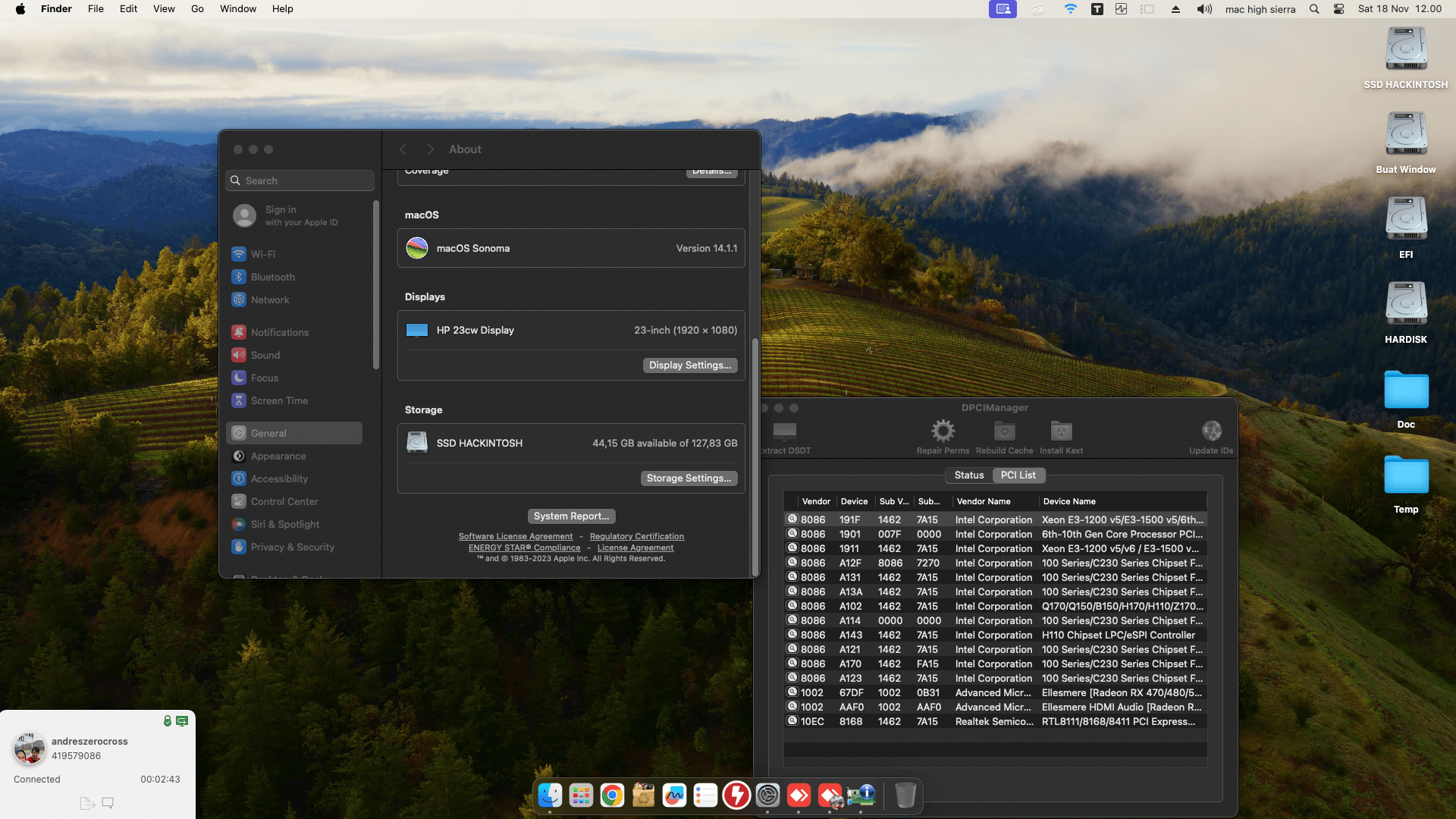This screenshot has width=1456, height=819.
Task: Sort the PCI list by Vendor Name column
Action: point(995,501)
